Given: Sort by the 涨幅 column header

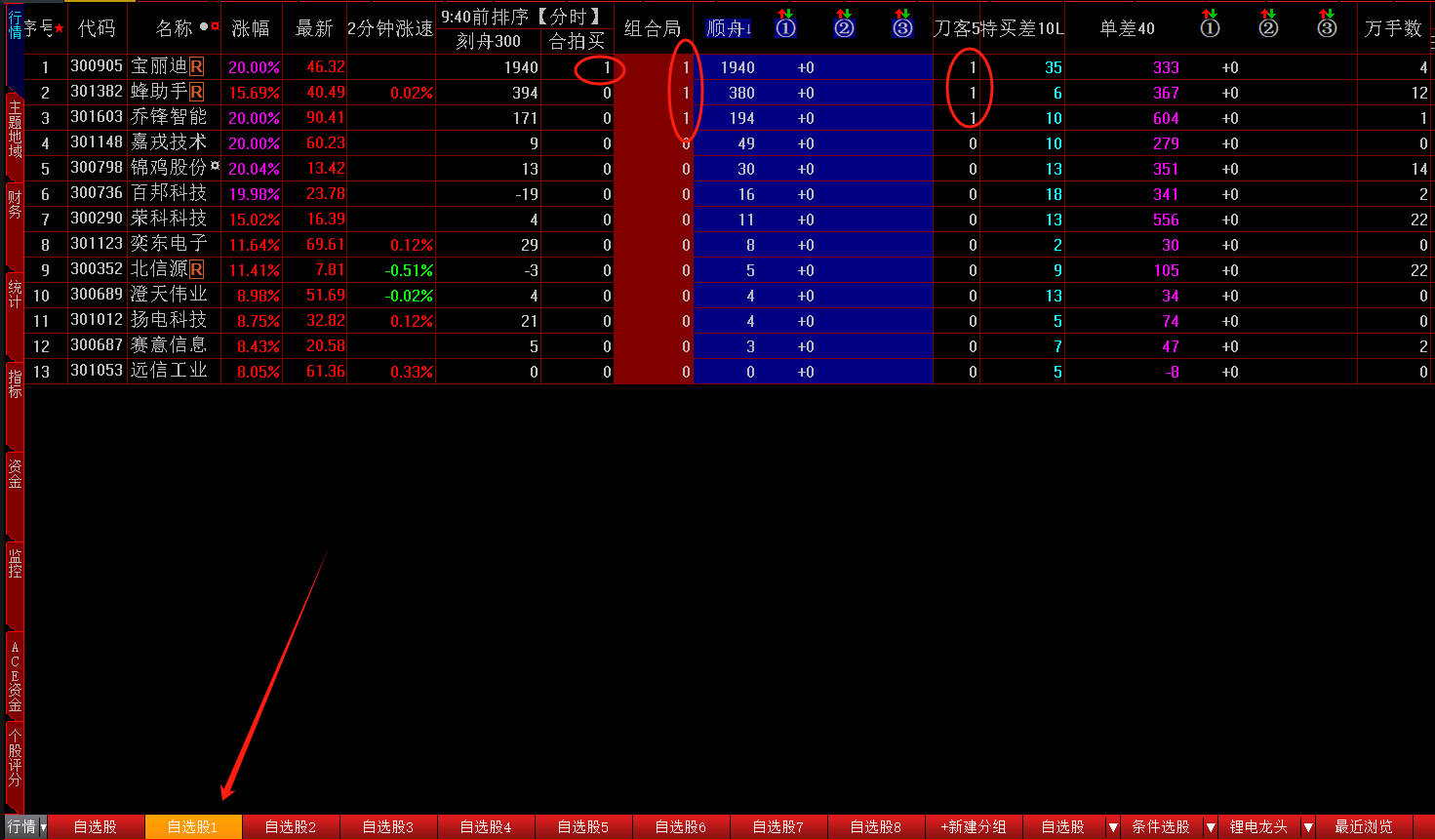Looking at the screenshot, I should 251,28.
